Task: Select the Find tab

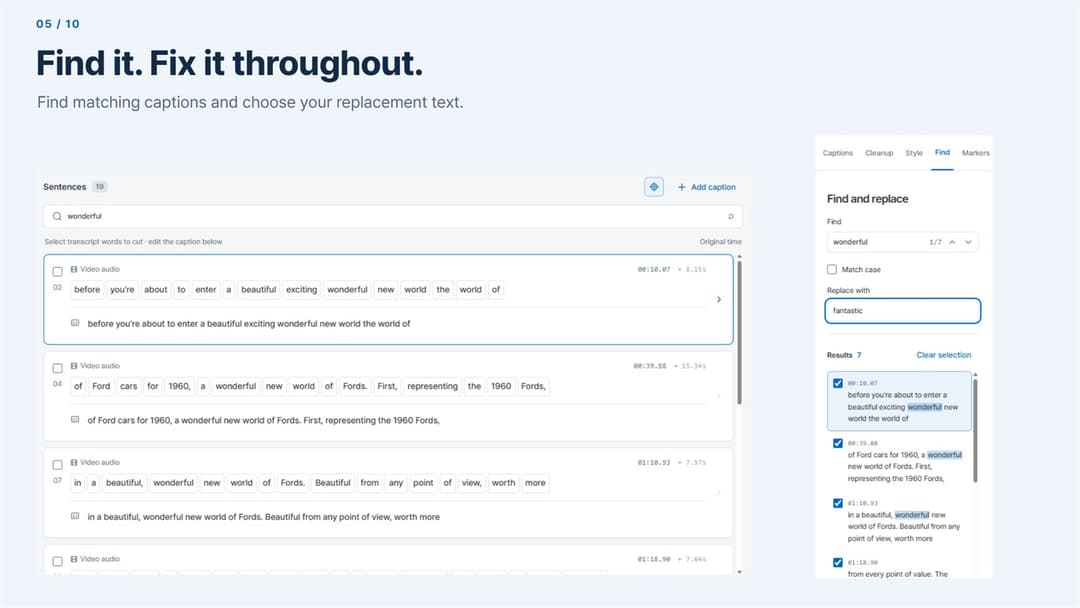Action: (x=942, y=152)
